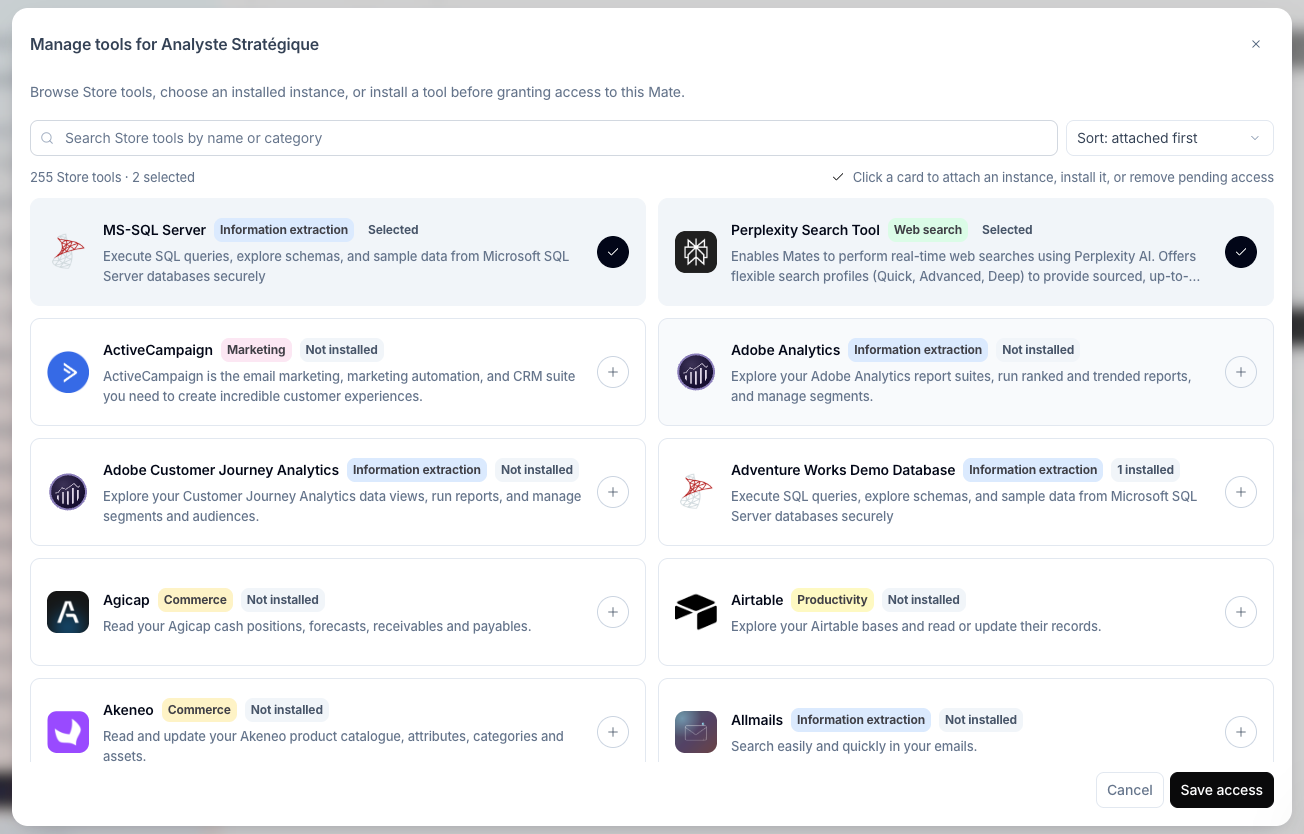Click the ActiveCampaign blue arrow icon

point(68,372)
